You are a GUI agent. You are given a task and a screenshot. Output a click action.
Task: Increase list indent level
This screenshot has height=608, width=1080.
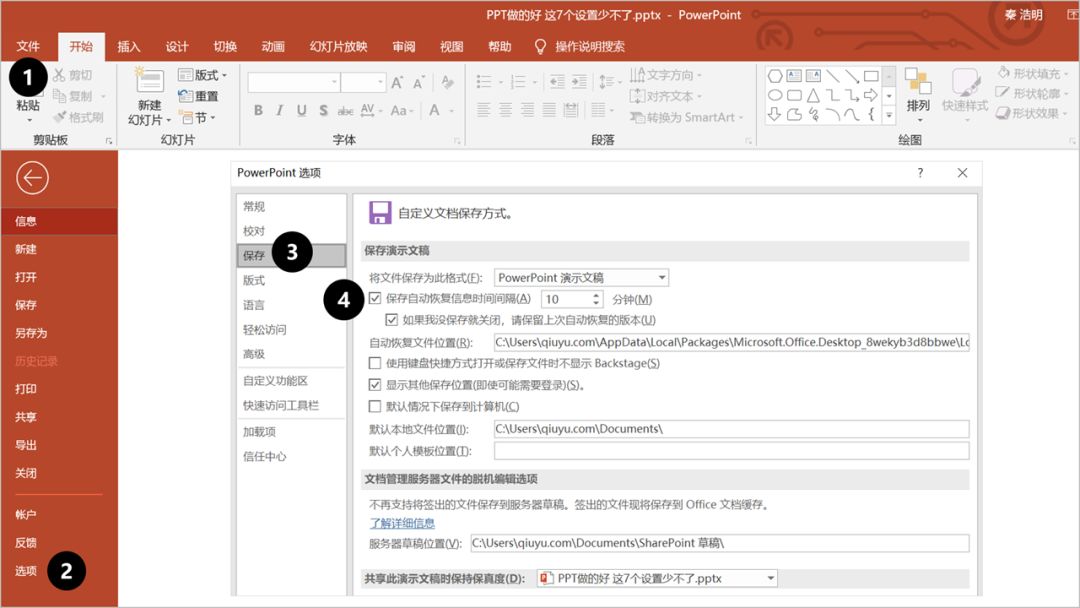[x=579, y=82]
